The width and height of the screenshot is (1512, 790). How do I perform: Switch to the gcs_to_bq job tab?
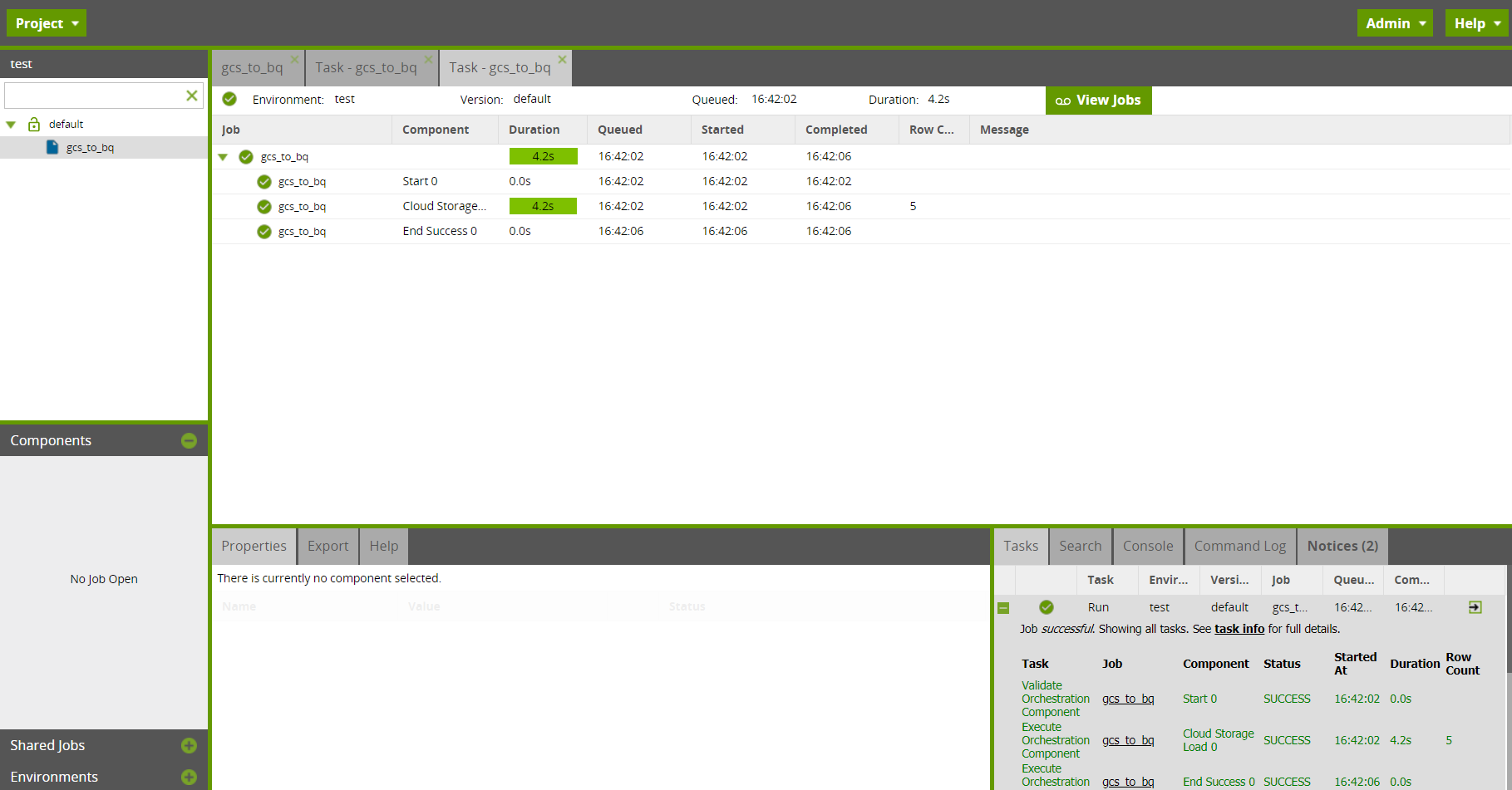252,67
